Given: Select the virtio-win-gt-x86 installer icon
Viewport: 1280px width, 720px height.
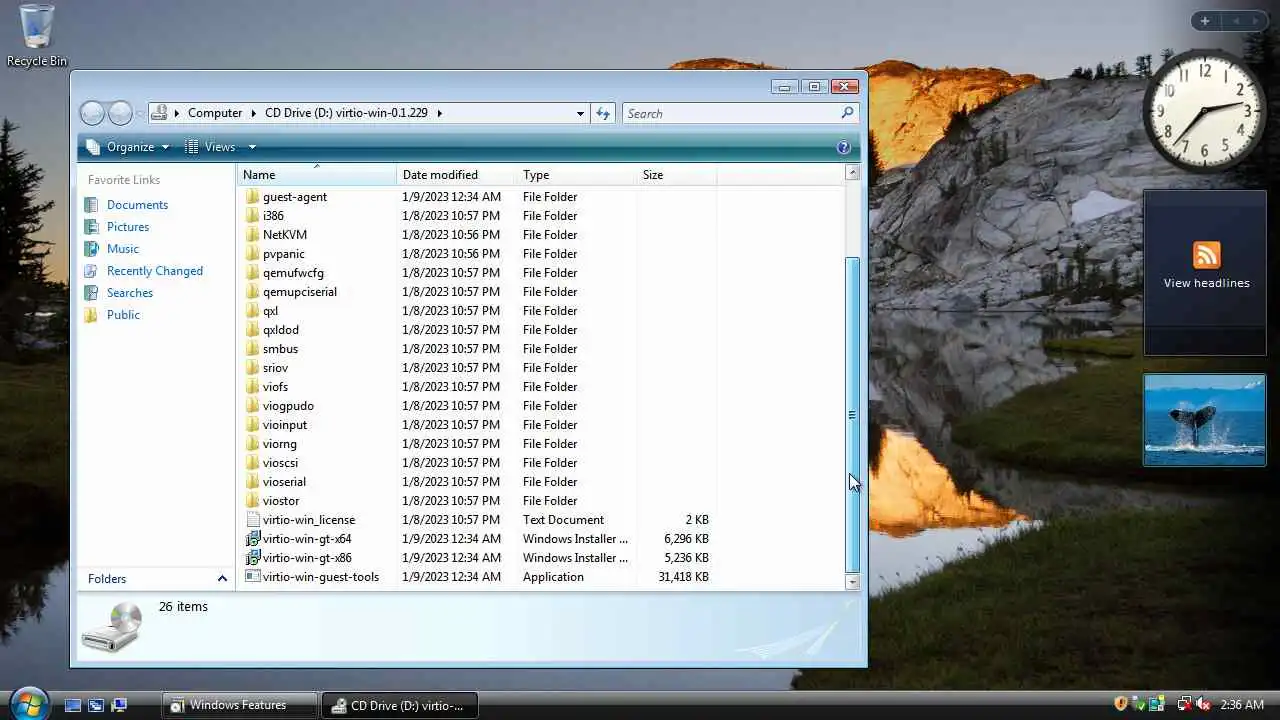Looking at the screenshot, I should (253, 558).
